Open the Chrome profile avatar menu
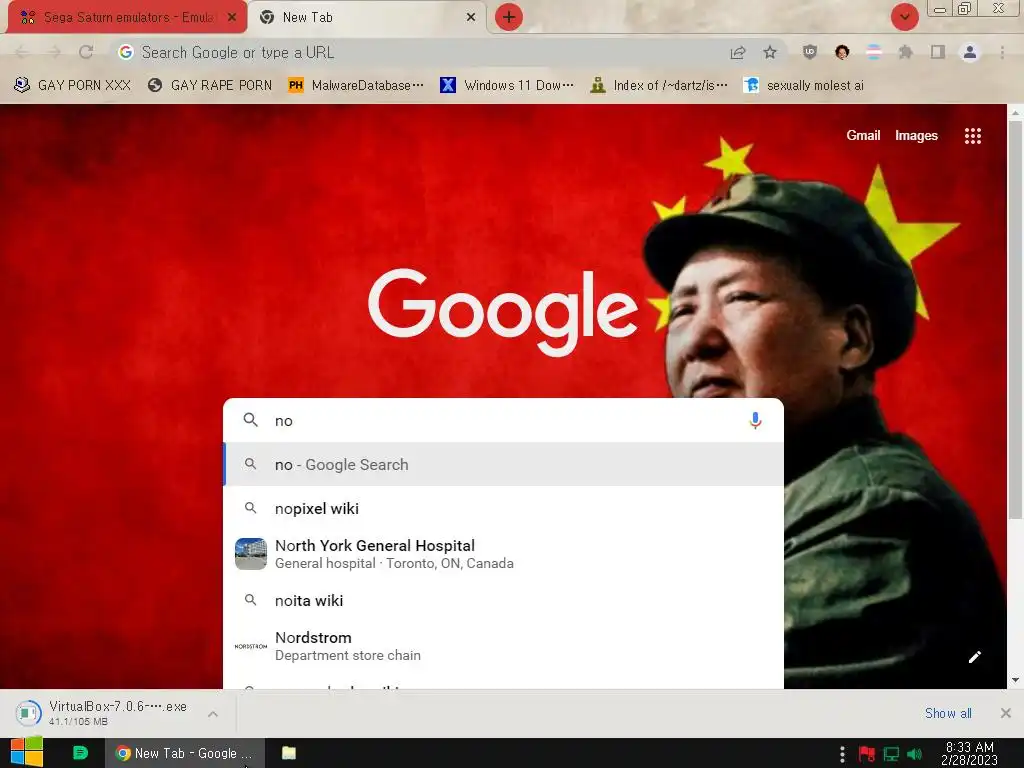 (x=970, y=52)
